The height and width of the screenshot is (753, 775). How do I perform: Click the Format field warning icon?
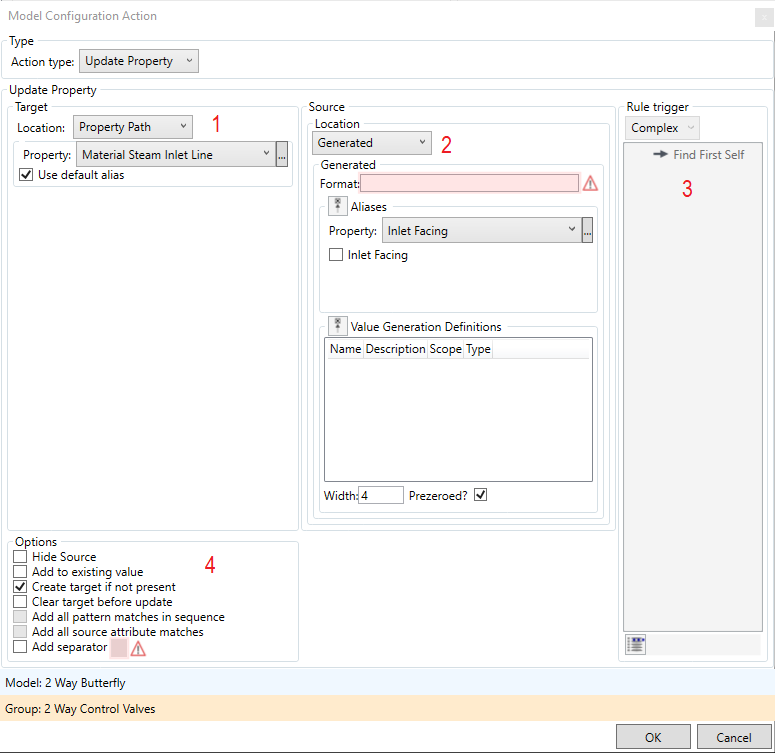[591, 183]
